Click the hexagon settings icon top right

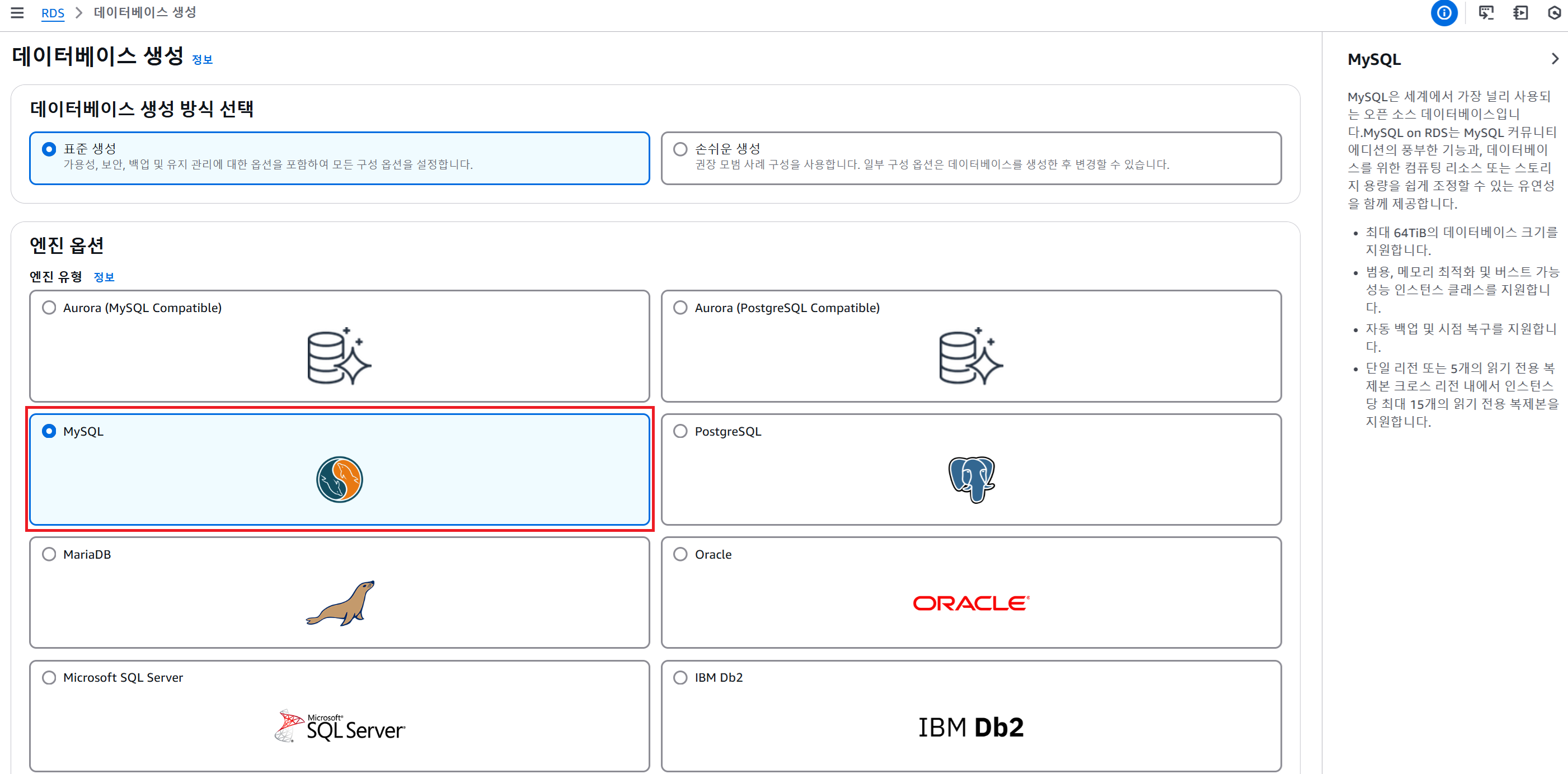(1554, 13)
